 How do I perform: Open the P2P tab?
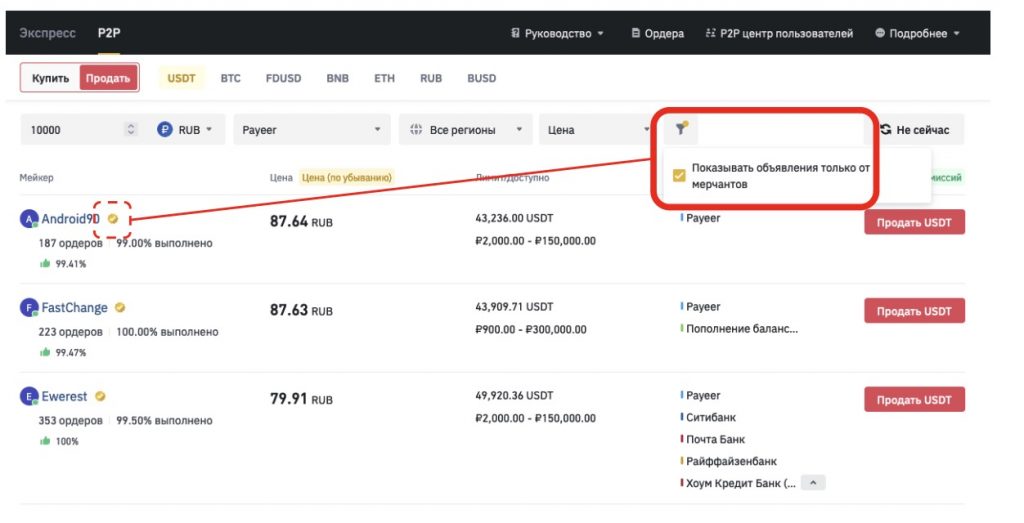coord(109,33)
